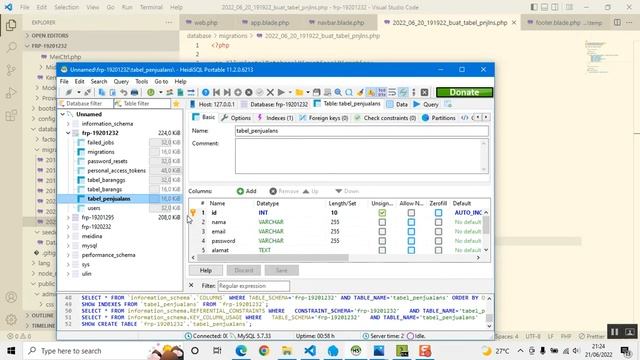
Task: Toggle Allow NULL checkbox for id column
Action: click(x=411, y=213)
